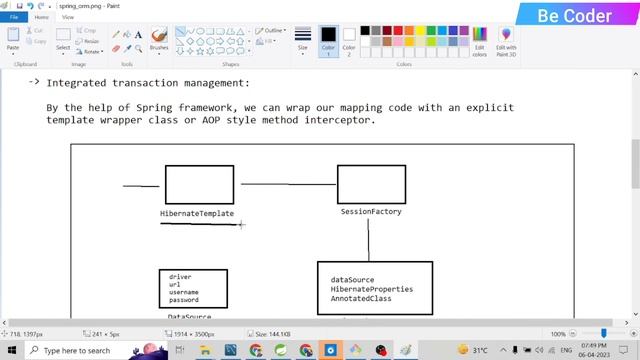Choose the Rectangle shape
The width and height of the screenshot is (640, 360).
point(210,31)
